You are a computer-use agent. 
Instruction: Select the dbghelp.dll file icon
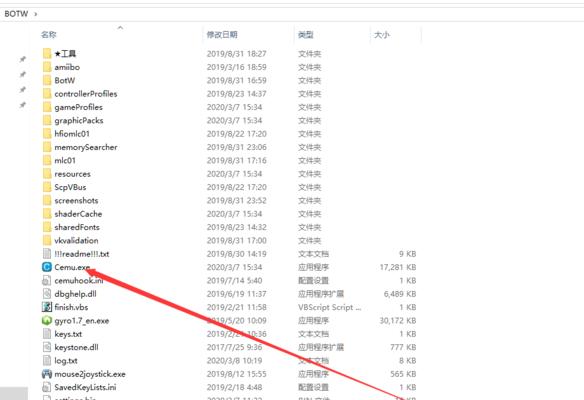(x=47, y=294)
